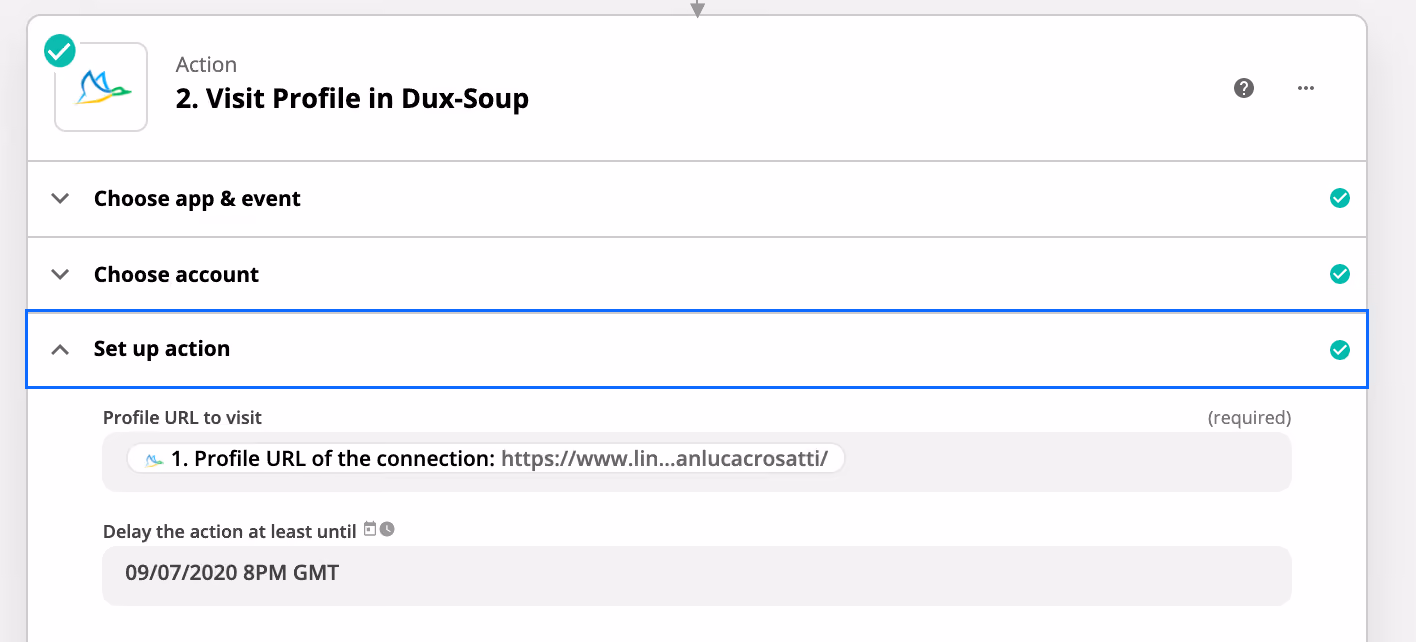Expand the Choose app & event chevron
This screenshot has height=642, width=1416.
(x=60, y=198)
